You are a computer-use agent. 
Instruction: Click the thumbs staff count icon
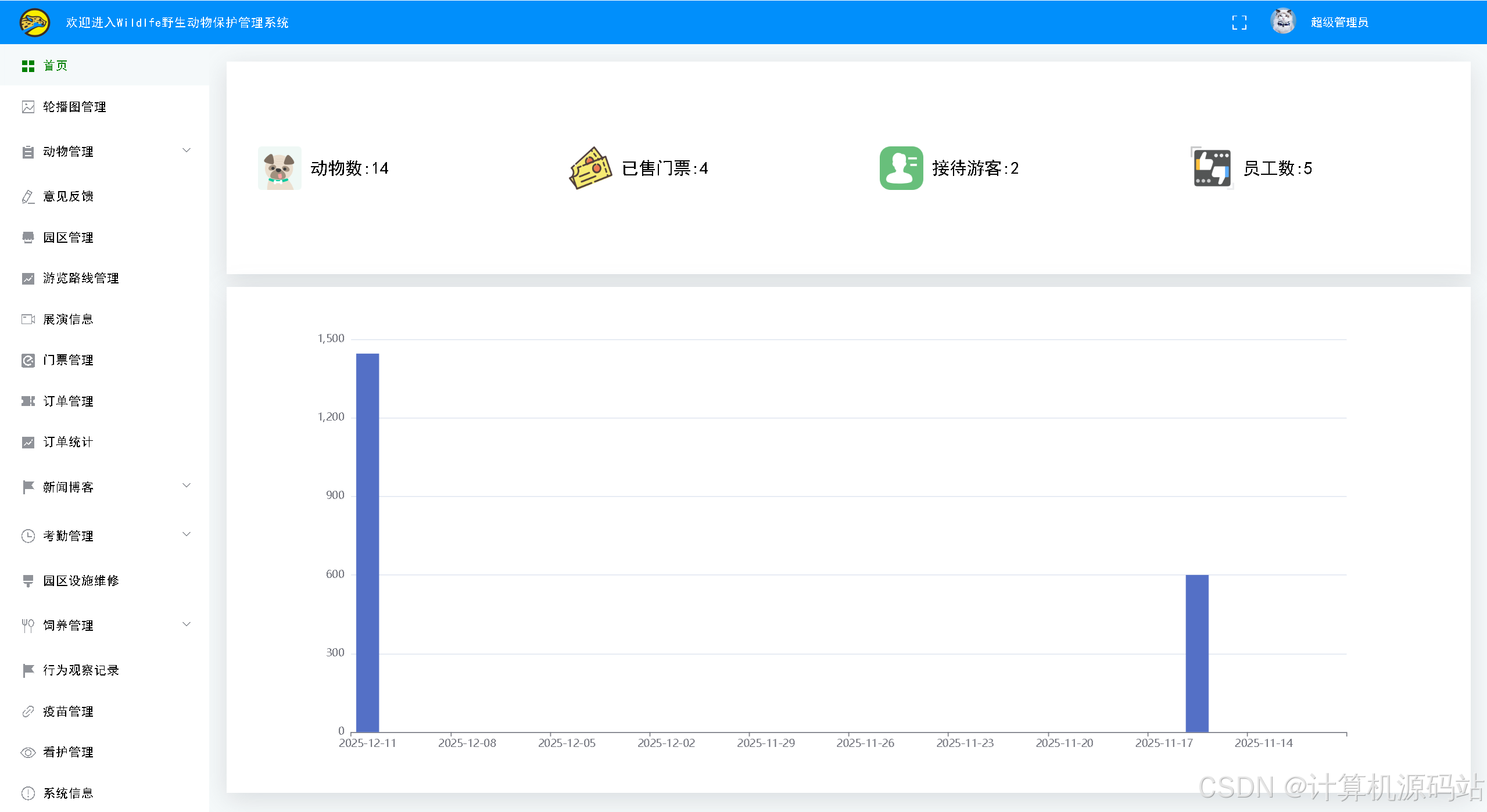pyautogui.click(x=1212, y=168)
